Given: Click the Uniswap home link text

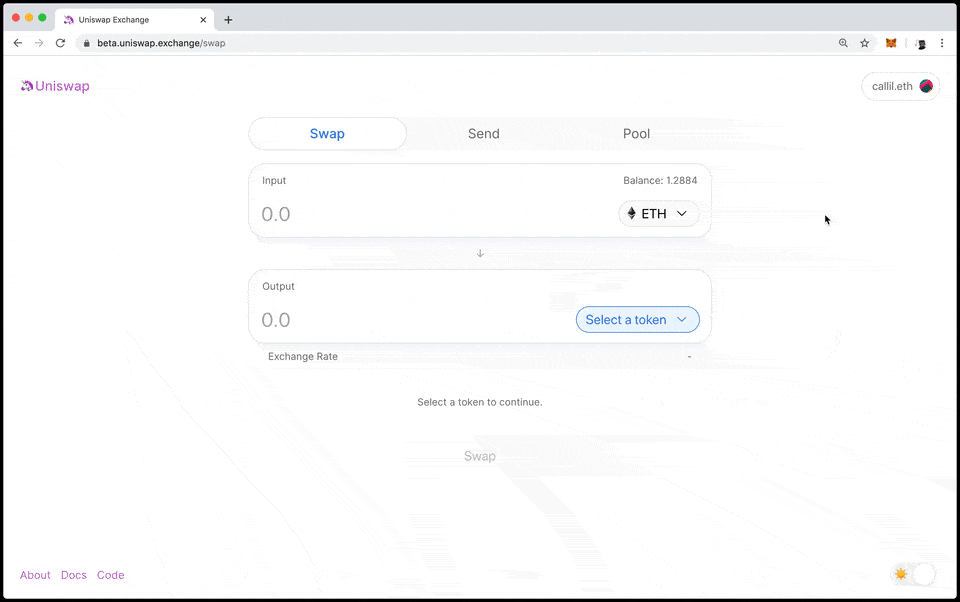Looking at the screenshot, I should pyautogui.click(x=62, y=86).
